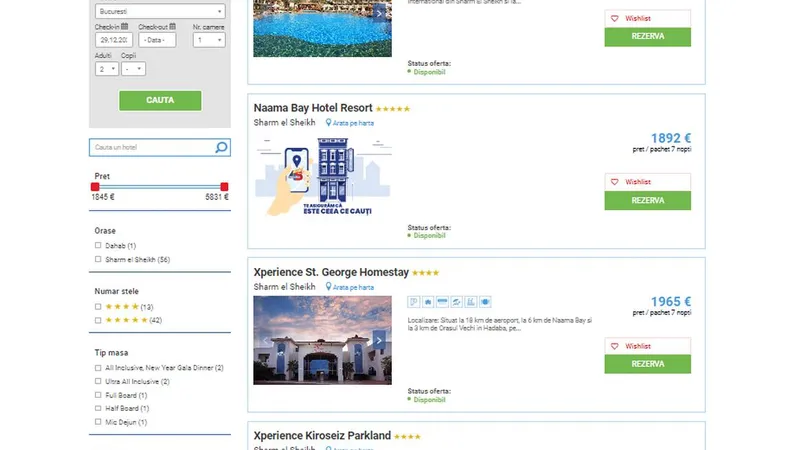Click the star rating of Xperience St. George Homestay
The height and width of the screenshot is (450, 800).
(x=426, y=273)
